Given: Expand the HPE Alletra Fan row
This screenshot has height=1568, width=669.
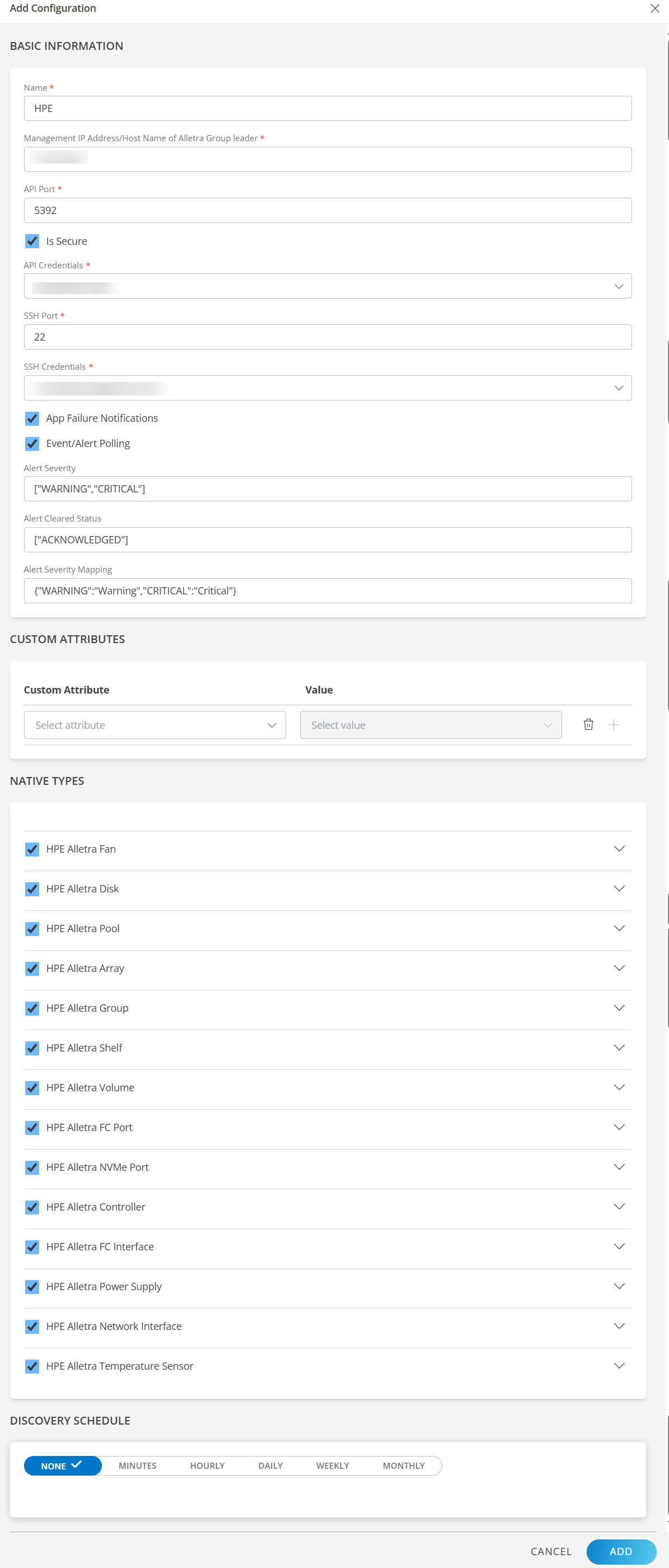Looking at the screenshot, I should pyautogui.click(x=619, y=849).
